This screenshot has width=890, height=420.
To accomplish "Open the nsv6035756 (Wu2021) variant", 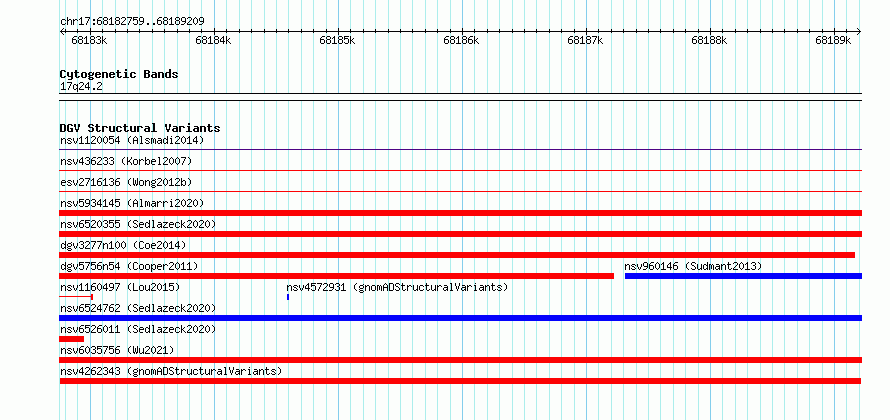I will click(x=117, y=350).
